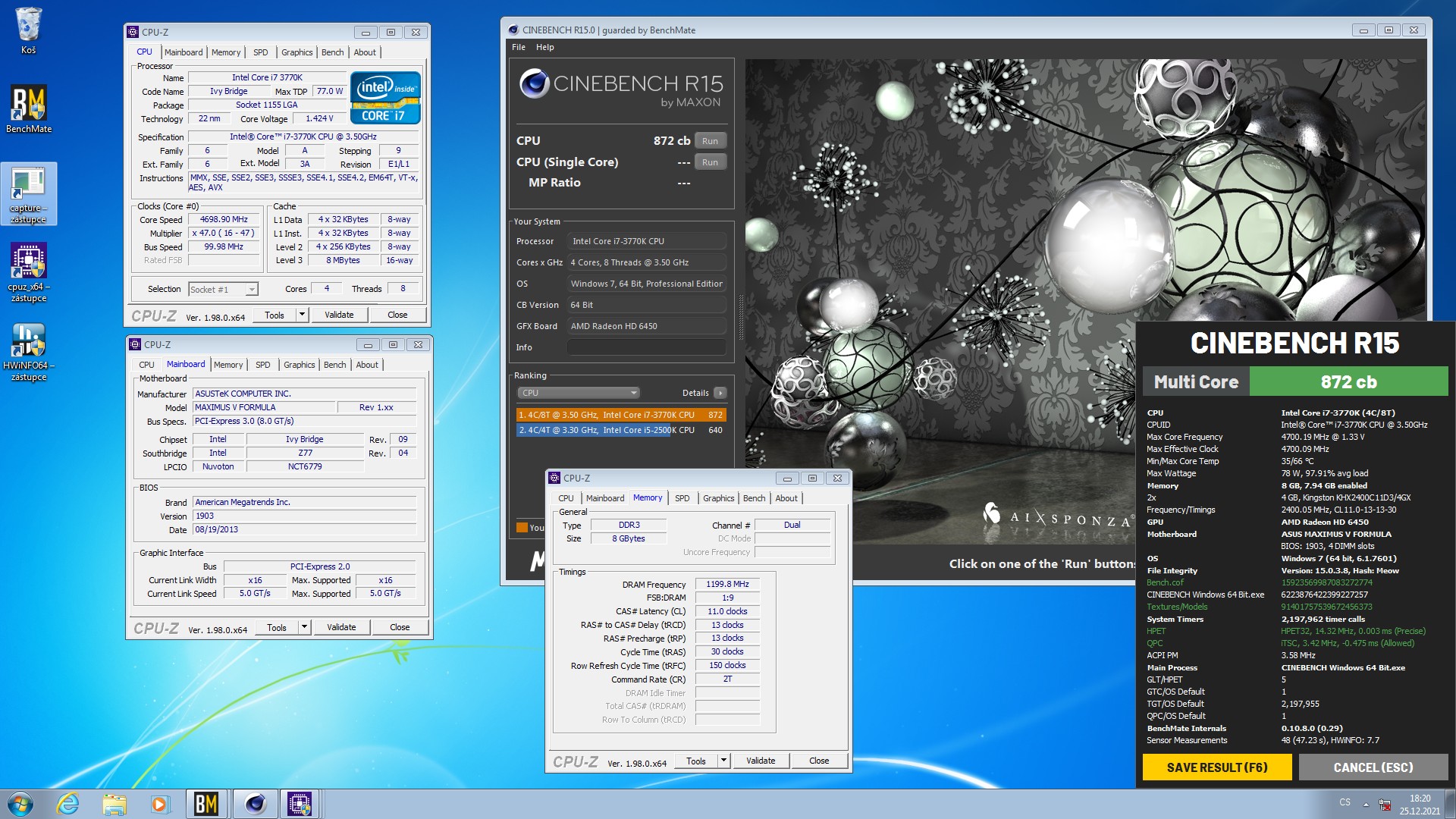Expand the Tools arrow in CPU-Z Memory window

coord(723,761)
